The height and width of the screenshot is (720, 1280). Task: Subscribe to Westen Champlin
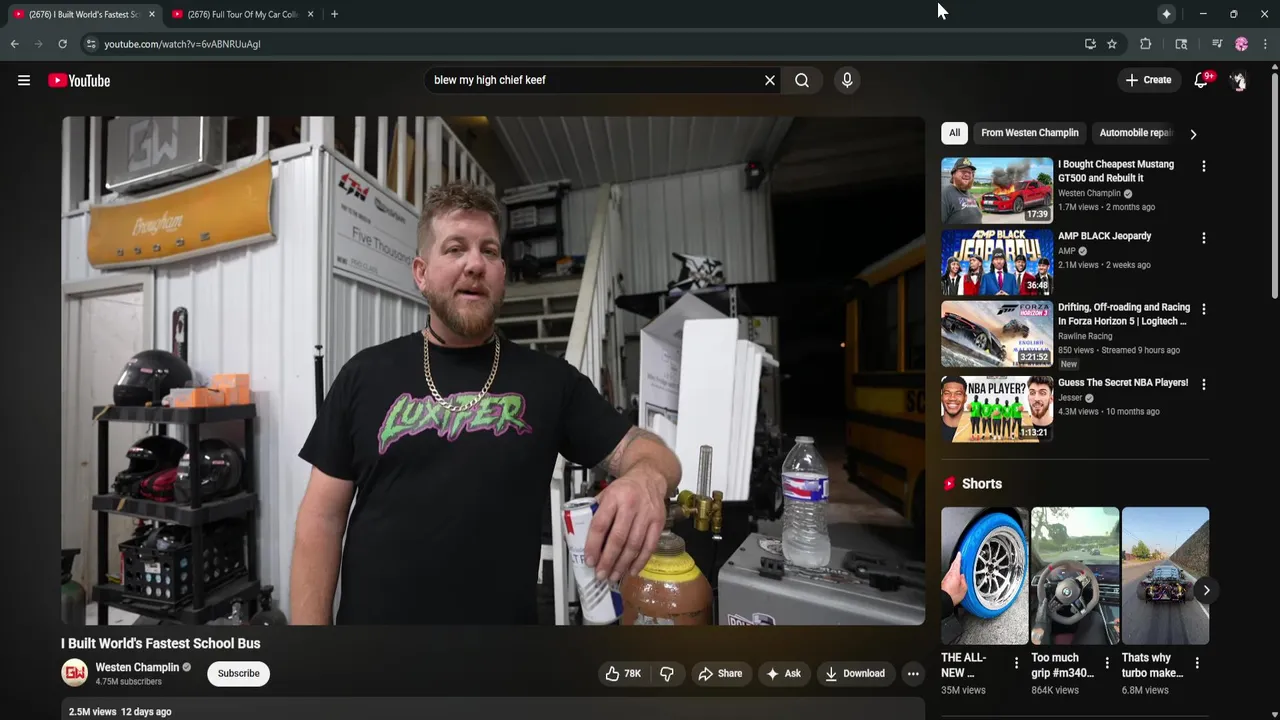click(x=239, y=674)
